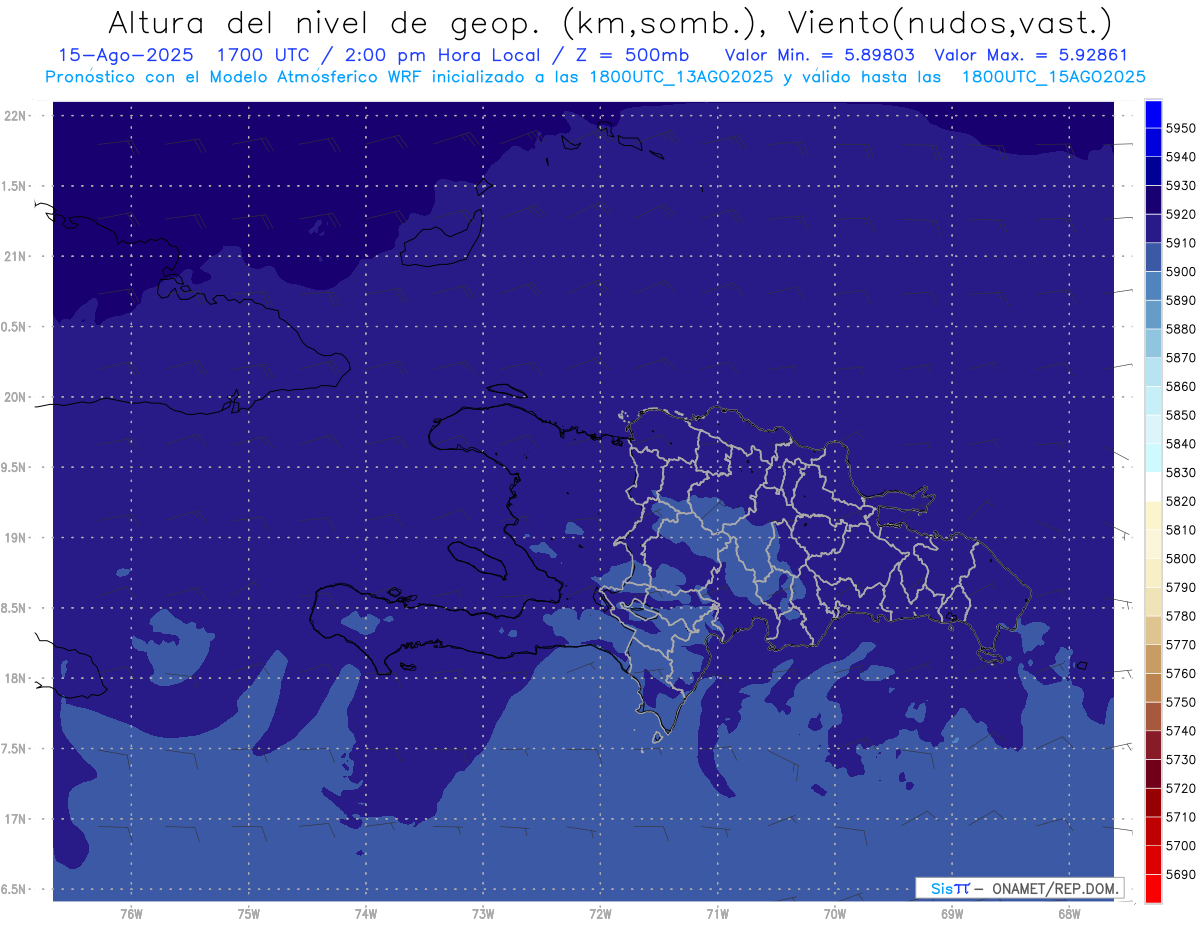Click the brightest blue swatch atop the colorbar

(x=1153, y=113)
